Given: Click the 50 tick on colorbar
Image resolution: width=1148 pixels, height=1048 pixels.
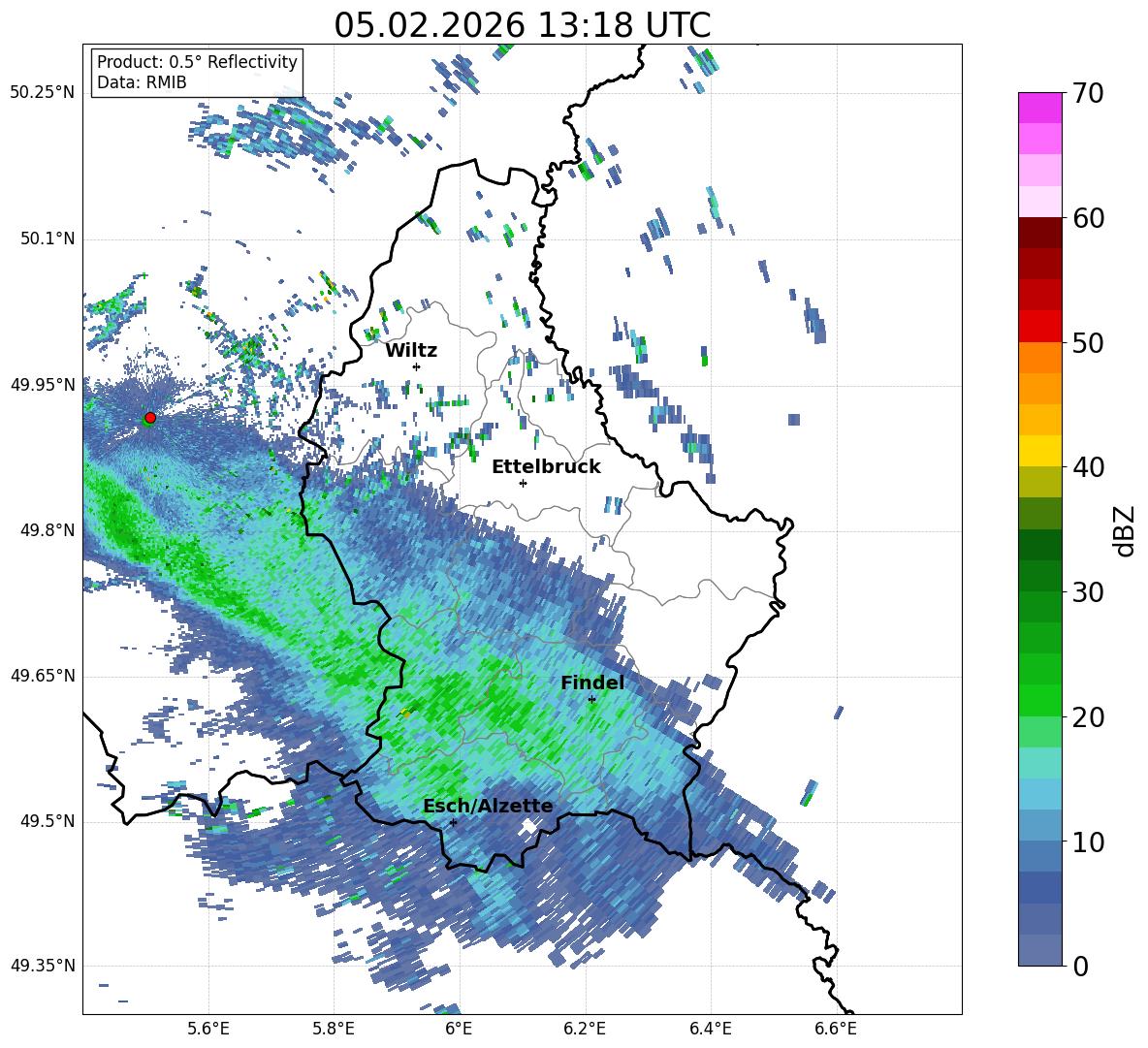Looking at the screenshot, I should [1088, 342].
